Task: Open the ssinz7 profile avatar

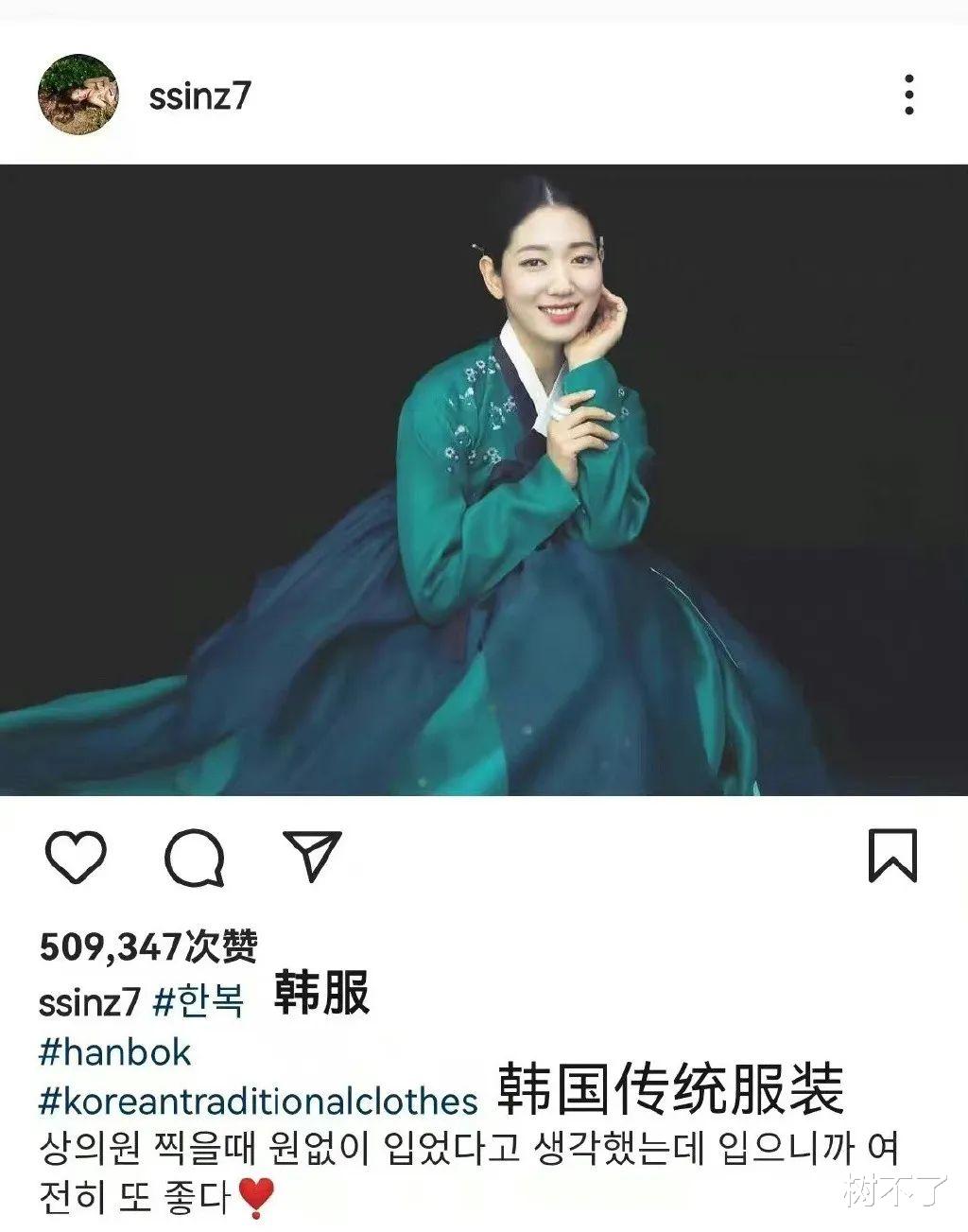Action: (78, 95)
